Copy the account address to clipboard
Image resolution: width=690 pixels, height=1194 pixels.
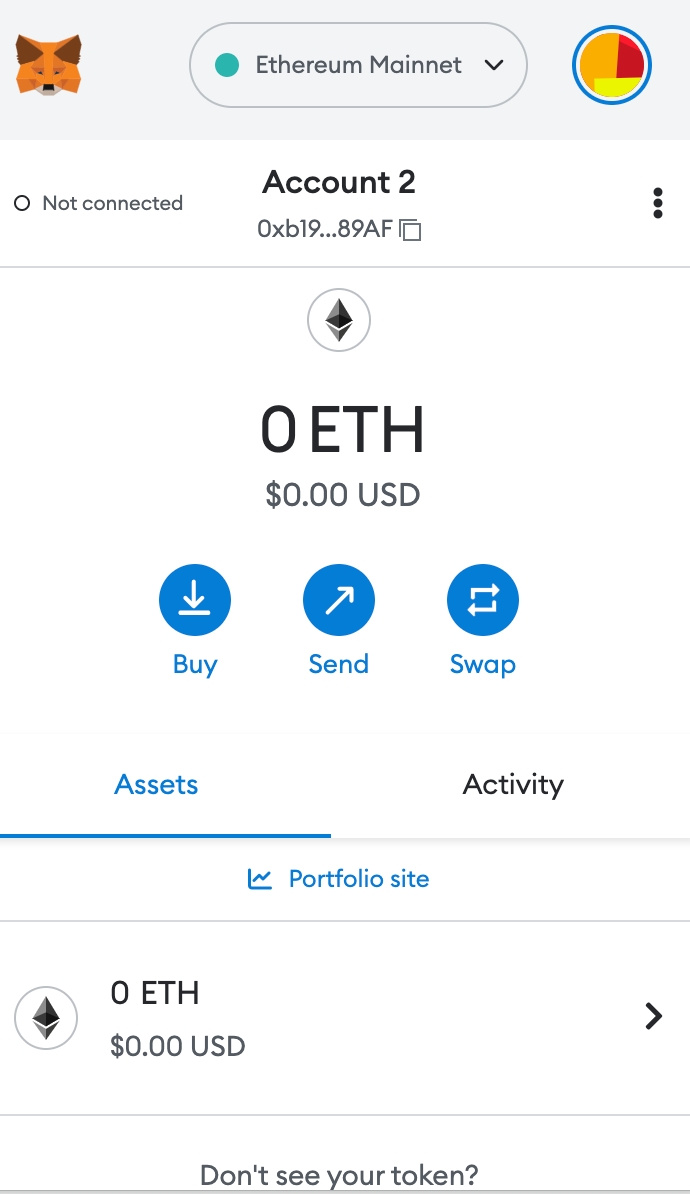(x=410, y=230)
